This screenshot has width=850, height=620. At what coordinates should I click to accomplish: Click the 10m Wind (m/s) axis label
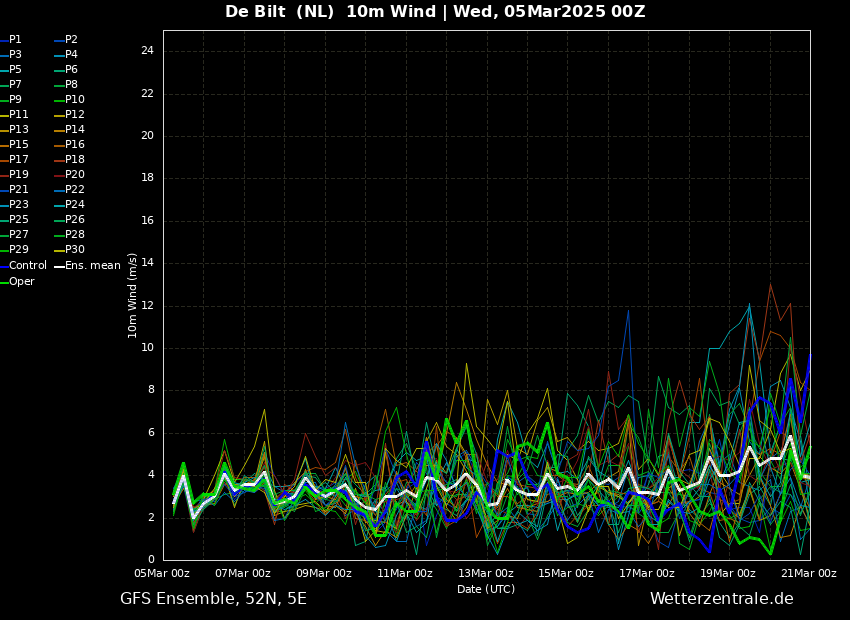(x=133, y=295)
